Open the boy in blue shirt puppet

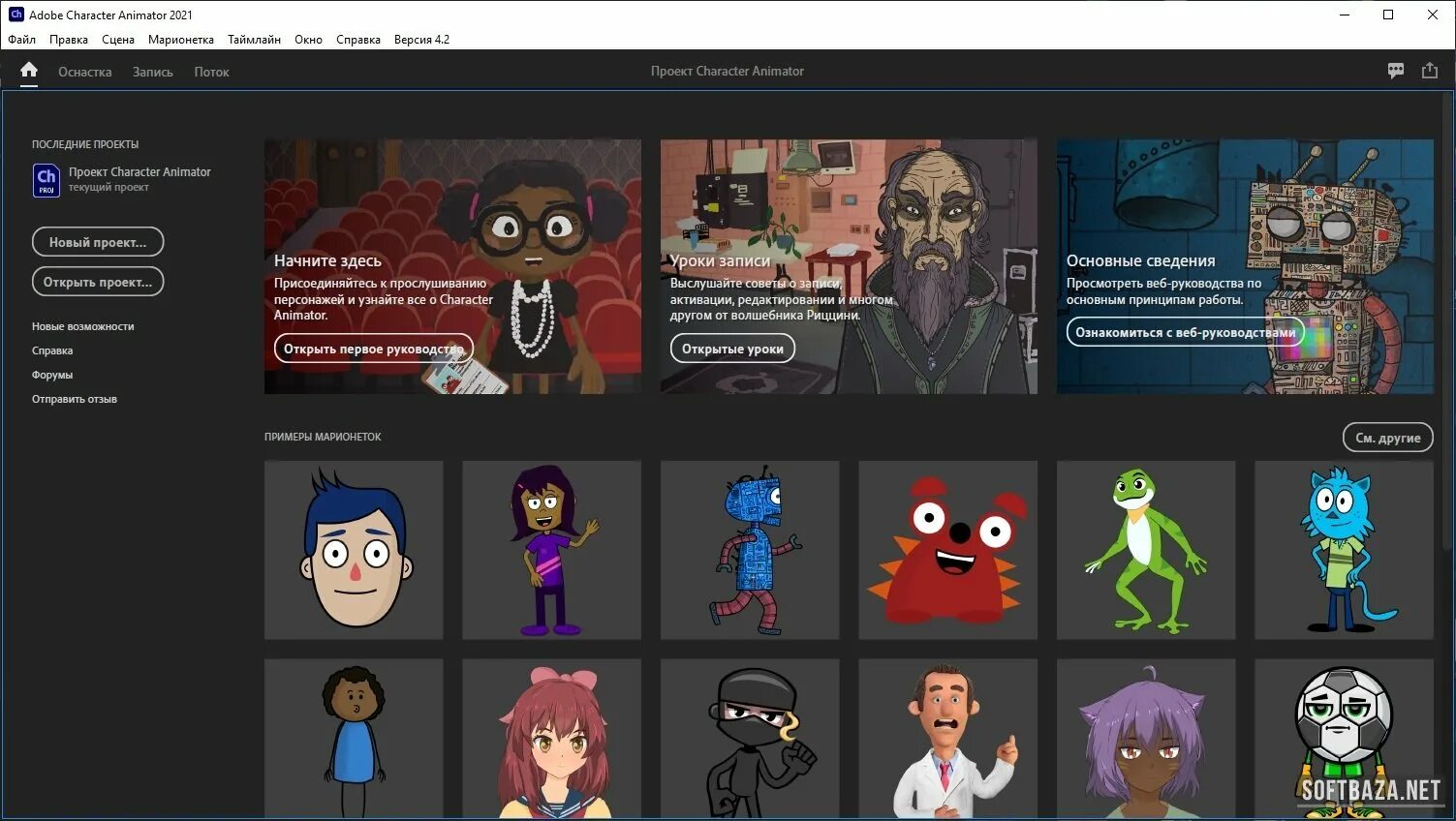[354, 739]
